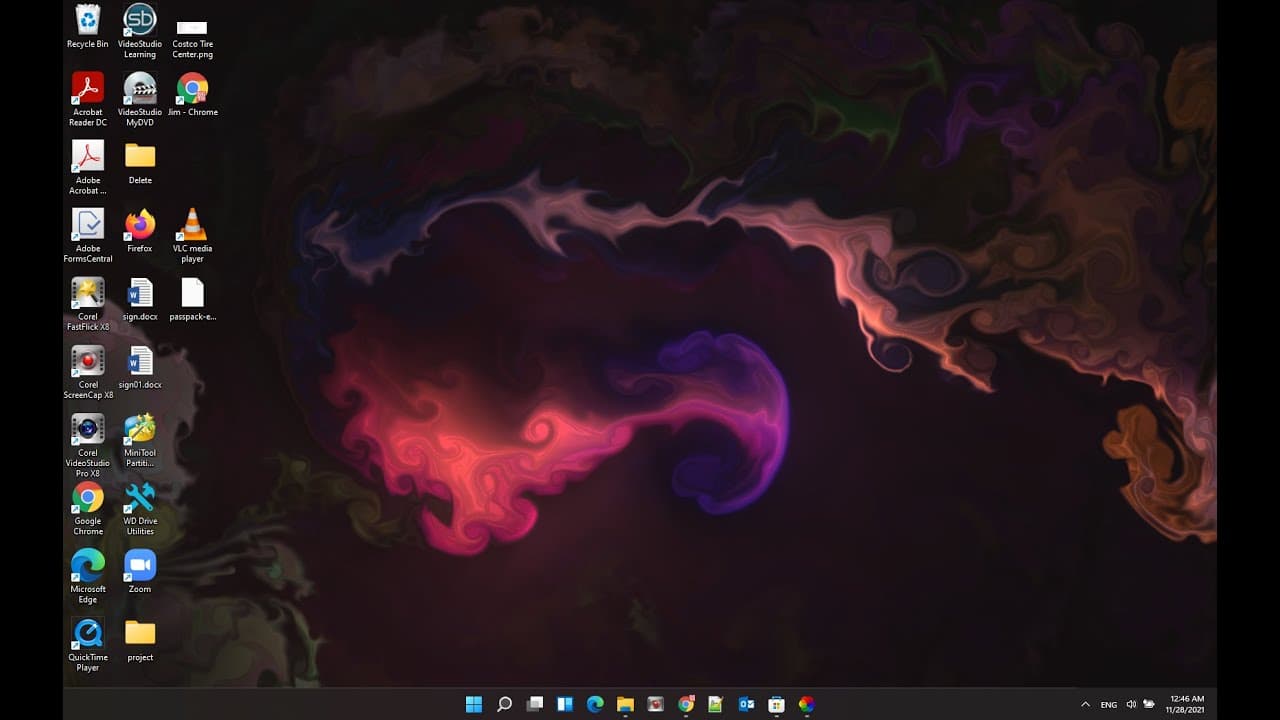Select the Jim - Chrome shortcut
Screen dimensions: 1280x720
pos(192,95)
